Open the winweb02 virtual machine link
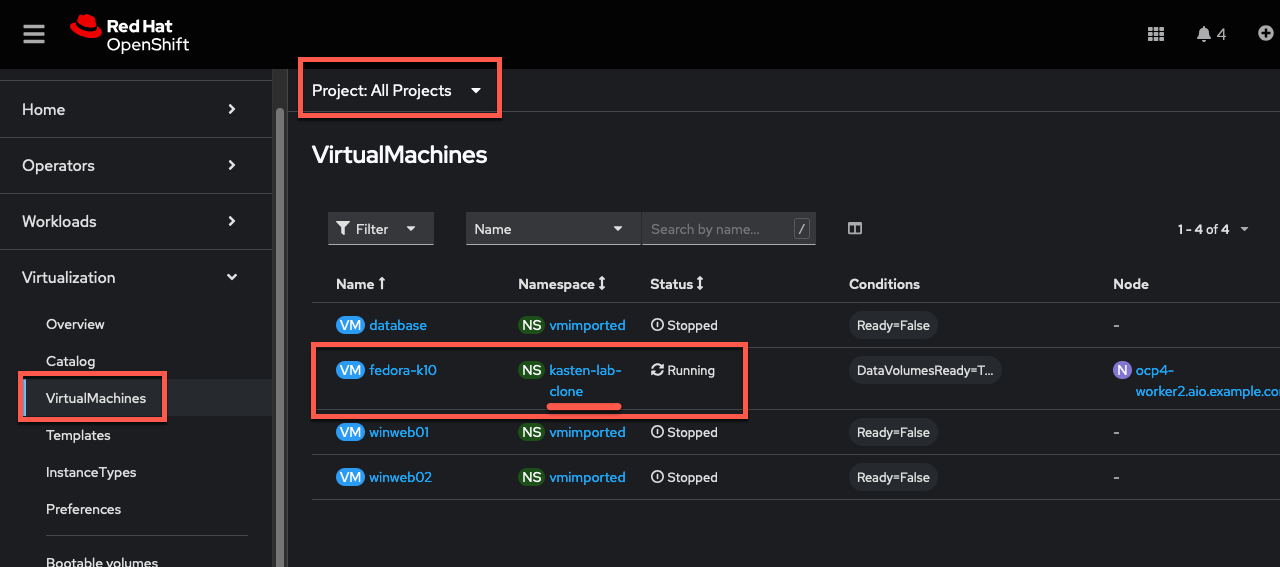The height and width of the screenshot is (567, 1280). pyautogui.click(x=400, y=477)
